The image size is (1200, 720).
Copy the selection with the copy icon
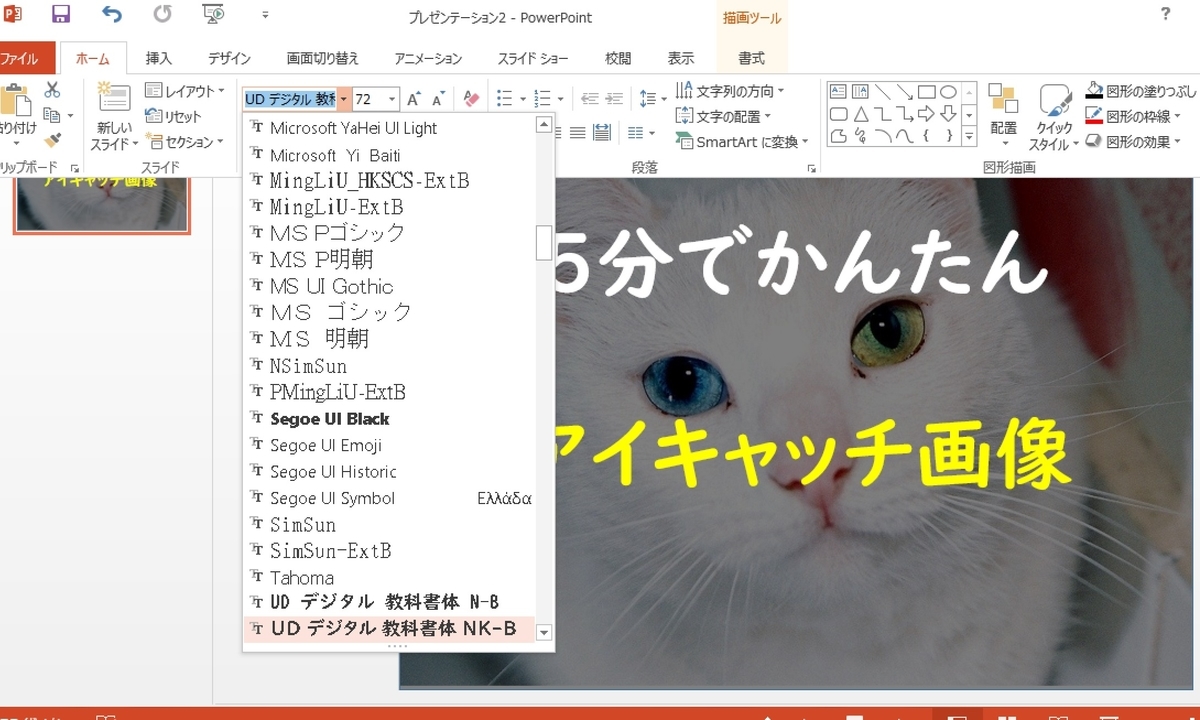click(52, 116)
